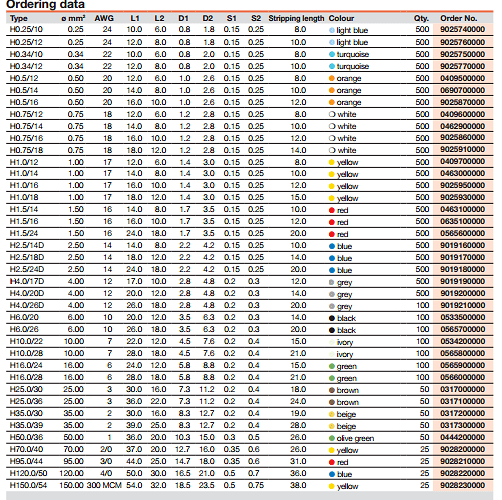This screenshot has width=502, height=500.
Task: Select type cell H1.5/14
Action: click(x=24, y=209)
